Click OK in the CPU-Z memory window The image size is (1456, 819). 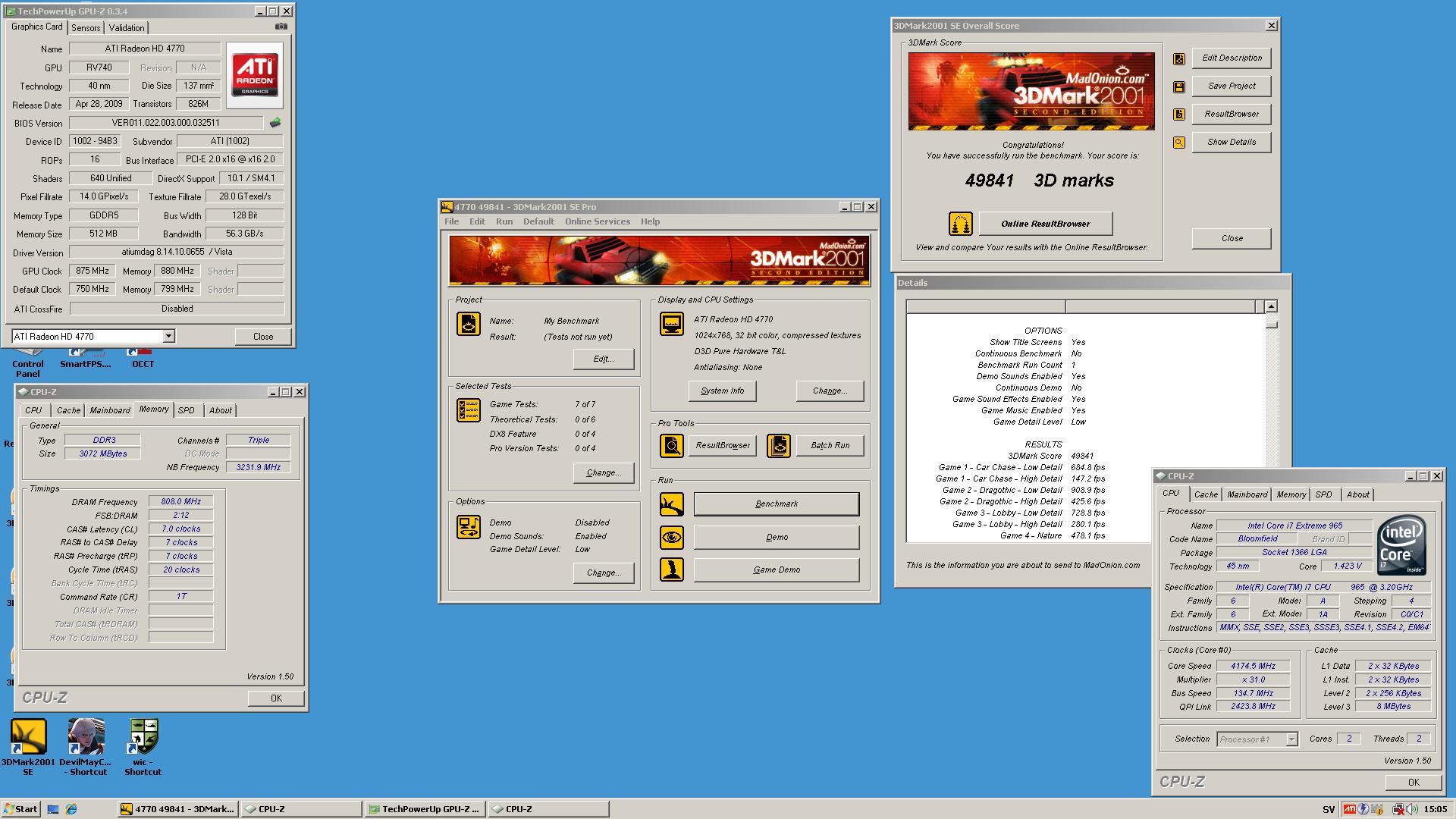point(276,698)
